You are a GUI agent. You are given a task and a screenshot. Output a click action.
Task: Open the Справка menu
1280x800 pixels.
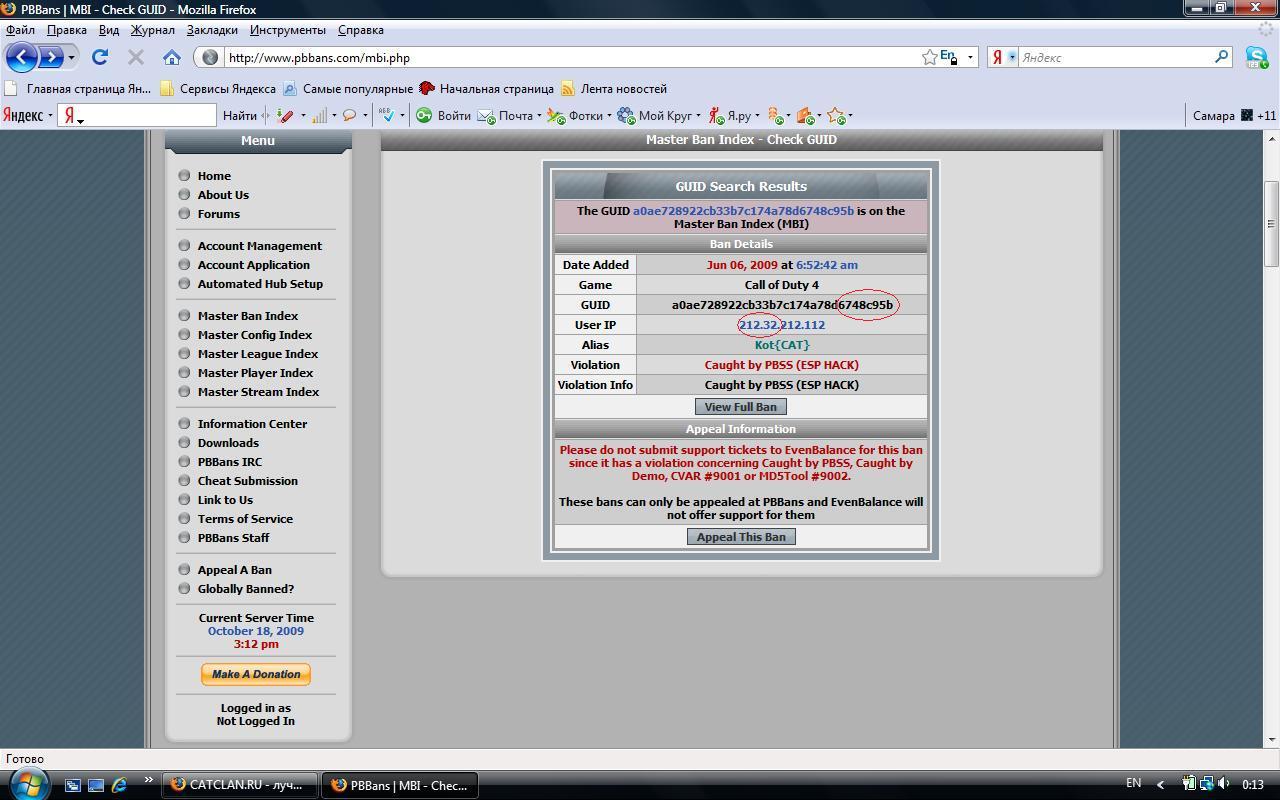click(361, 30)
